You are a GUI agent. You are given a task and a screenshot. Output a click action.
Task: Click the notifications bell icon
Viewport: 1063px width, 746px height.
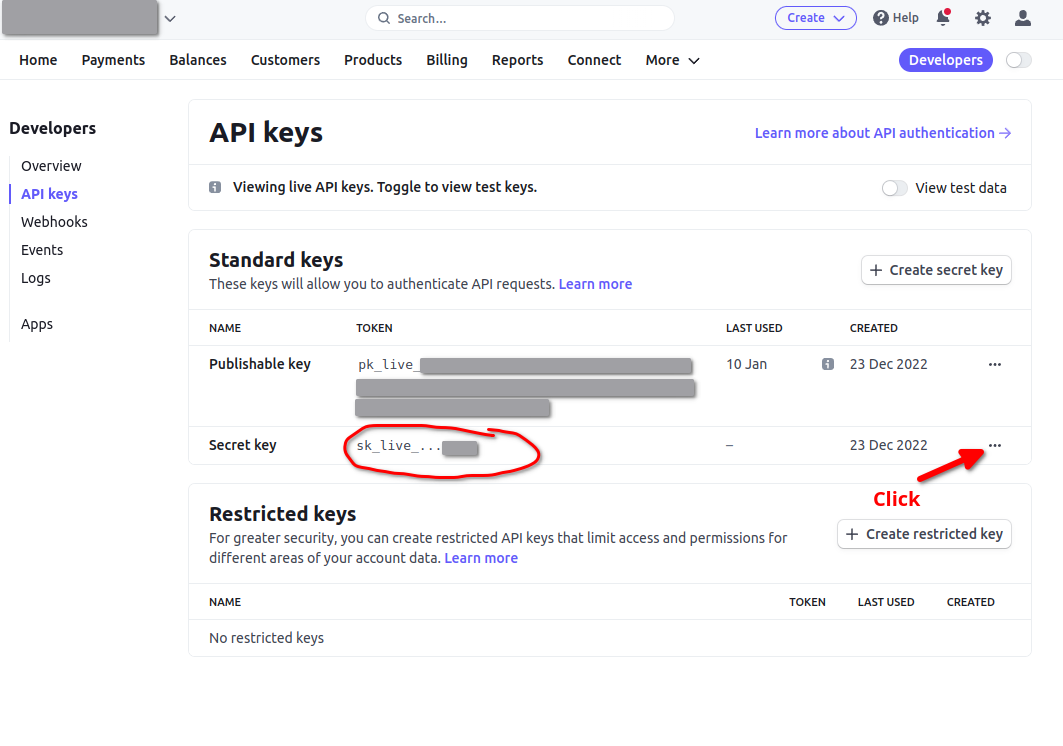click(942, 18)
